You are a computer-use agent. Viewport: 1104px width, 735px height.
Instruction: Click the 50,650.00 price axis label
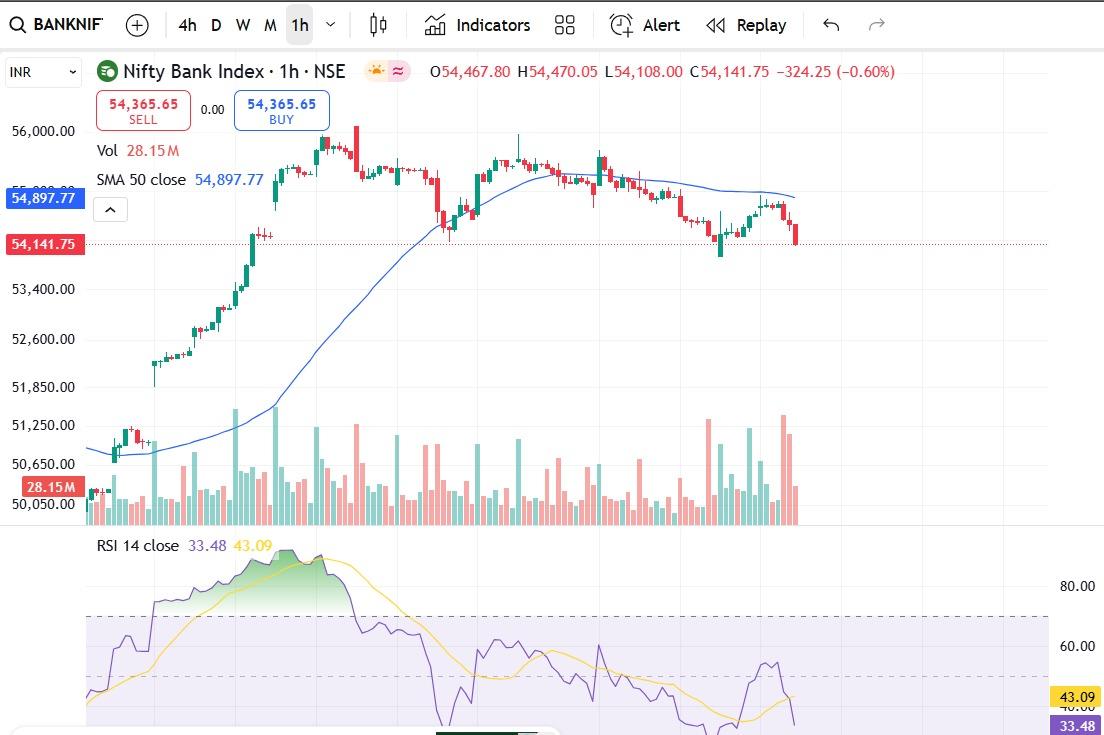(43, 464)
